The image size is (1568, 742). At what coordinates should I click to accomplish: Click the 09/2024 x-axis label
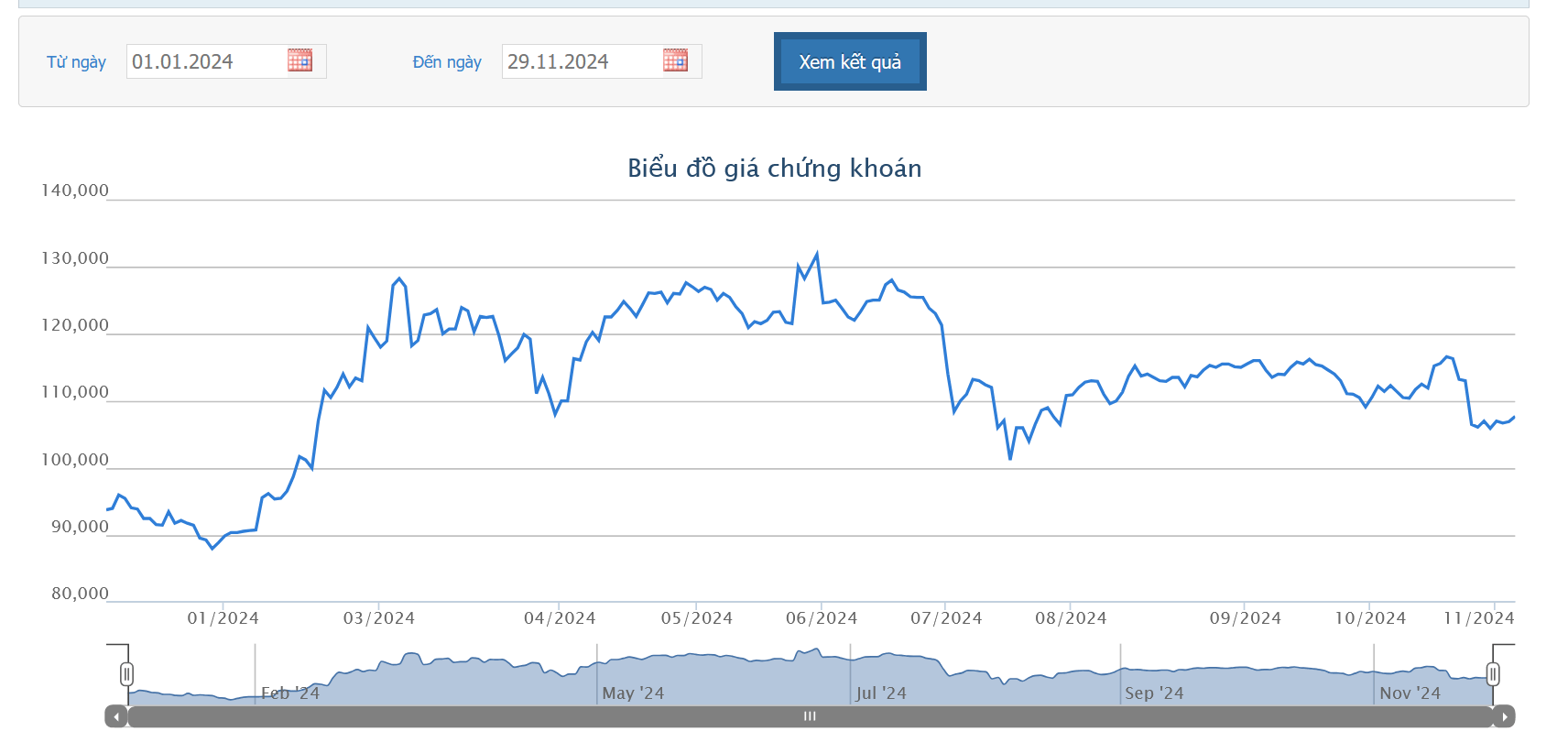[x=1246, y=618]
